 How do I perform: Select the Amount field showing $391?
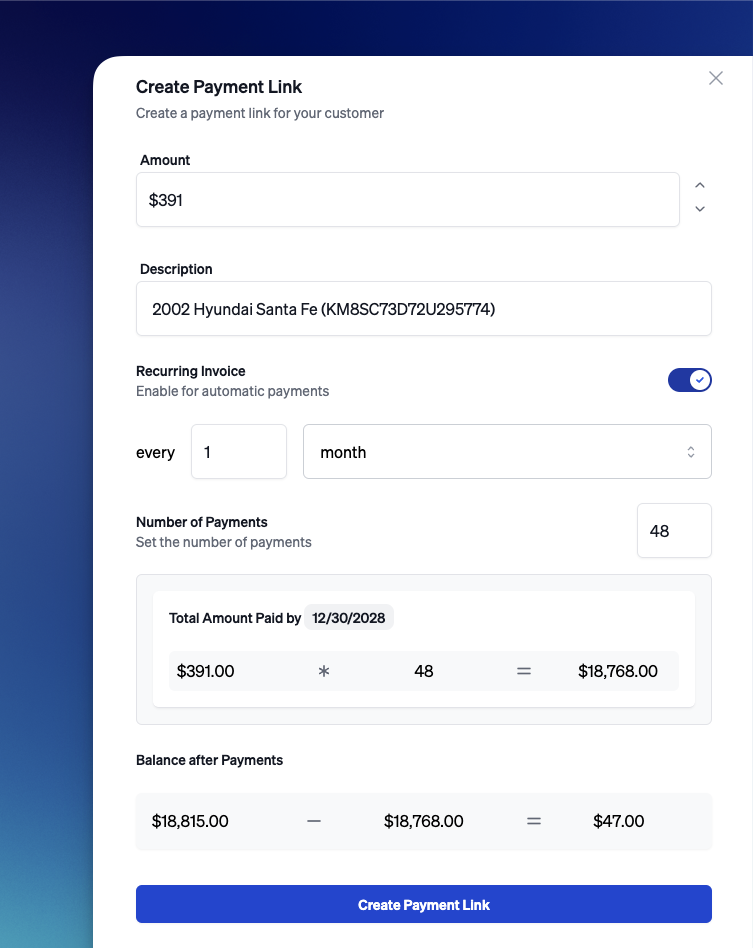point(407,200)
